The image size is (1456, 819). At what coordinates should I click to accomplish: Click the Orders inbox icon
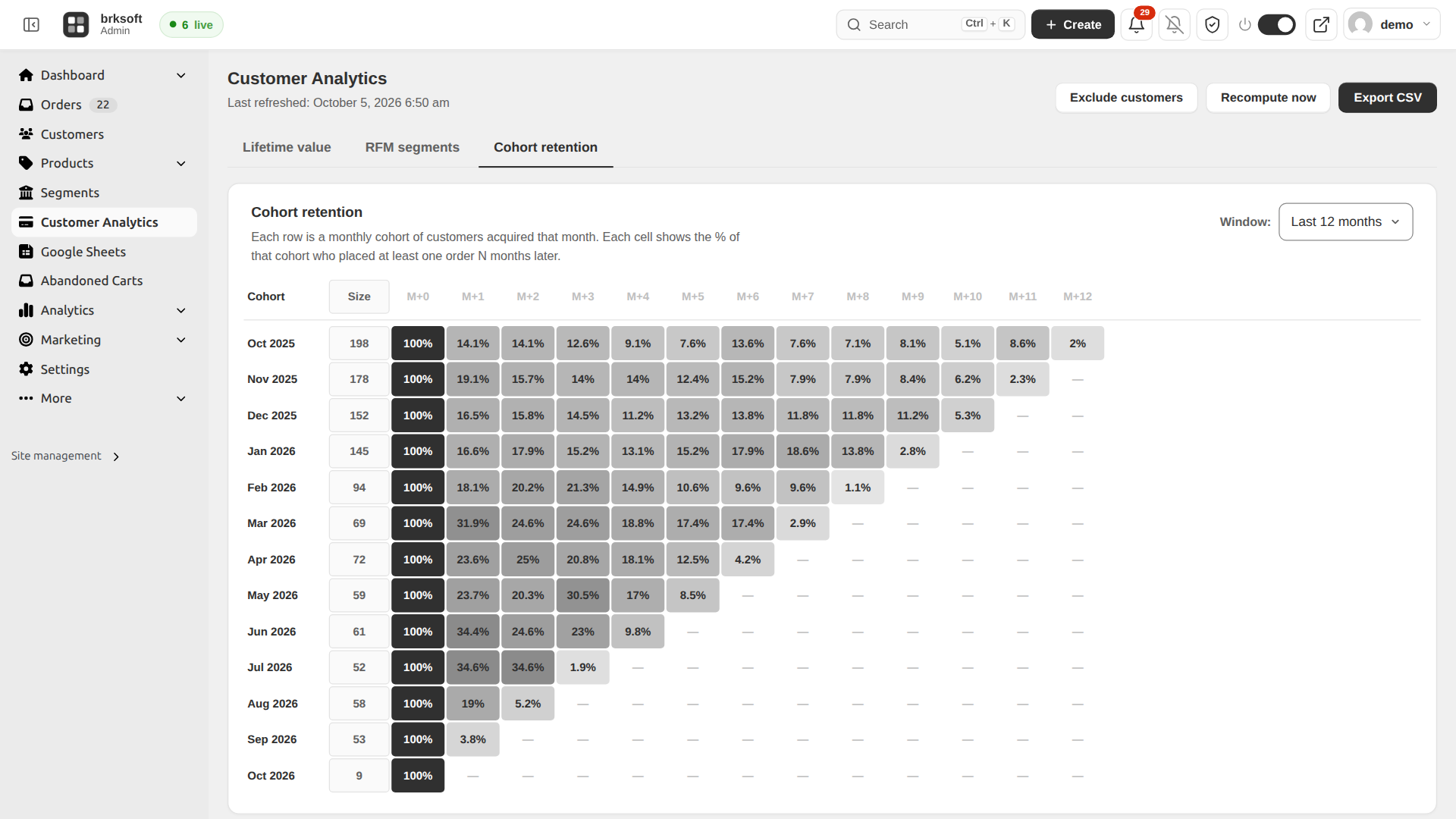(26, 105)
